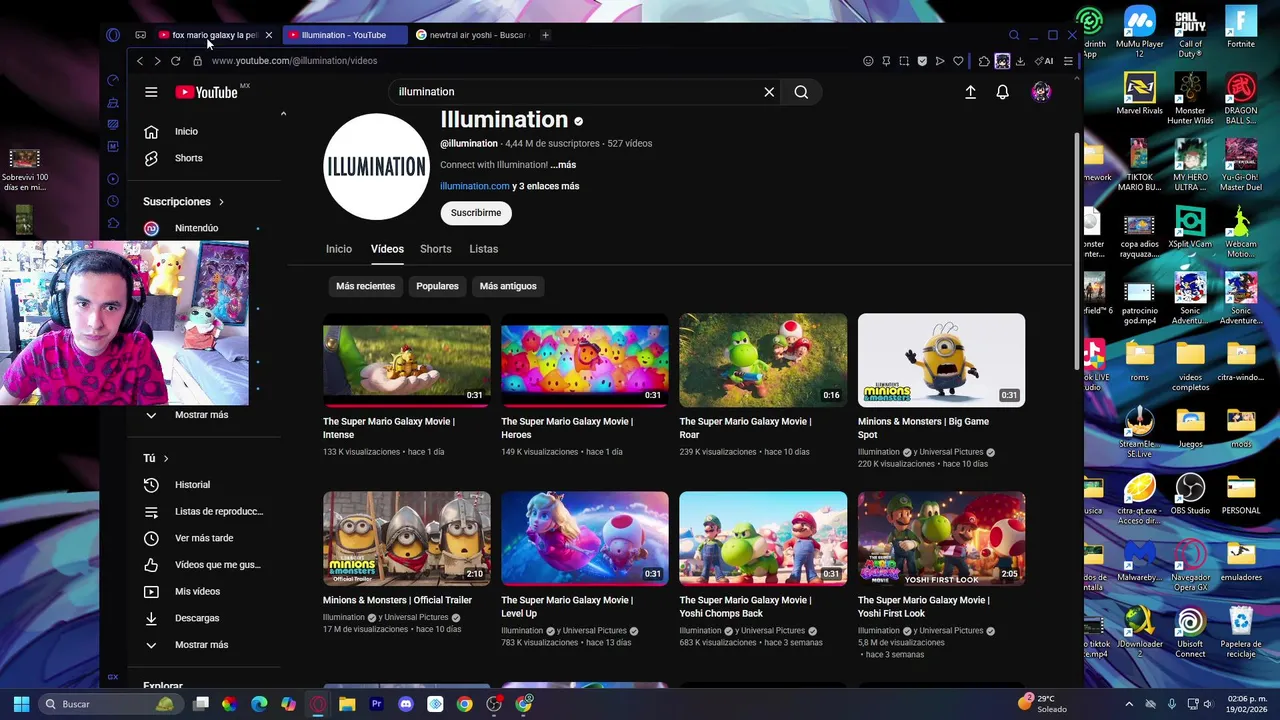This screenshot has width=1280, height=720.
Task: Click the browser tab search magnifier
Action: click(x=1014, y=35)
